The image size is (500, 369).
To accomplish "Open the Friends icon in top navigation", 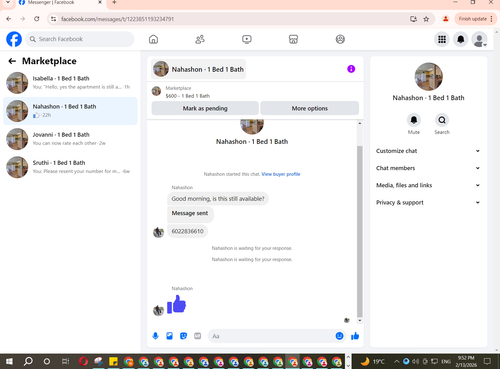I will click(200, 39).
